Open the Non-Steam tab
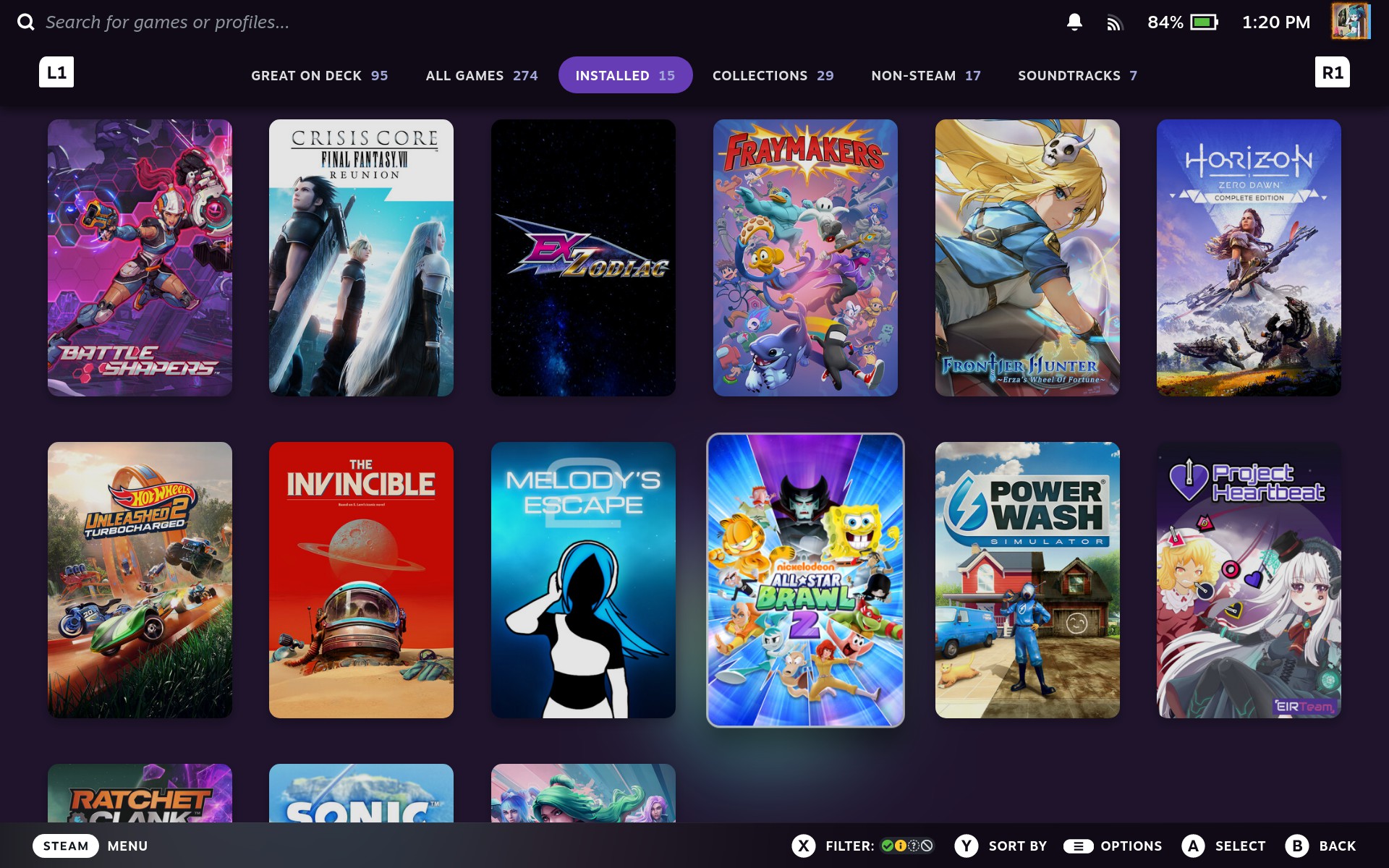 pos(926,75)
